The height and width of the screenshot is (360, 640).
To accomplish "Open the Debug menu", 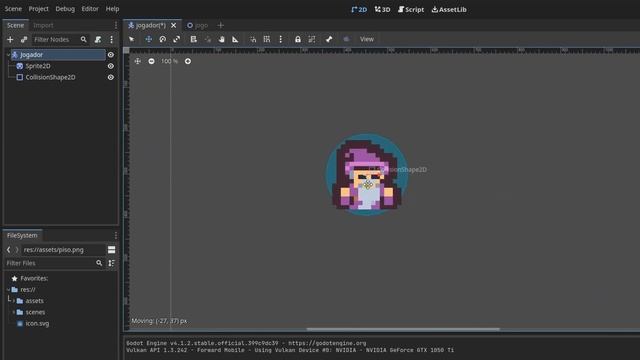I will point(65,9).
